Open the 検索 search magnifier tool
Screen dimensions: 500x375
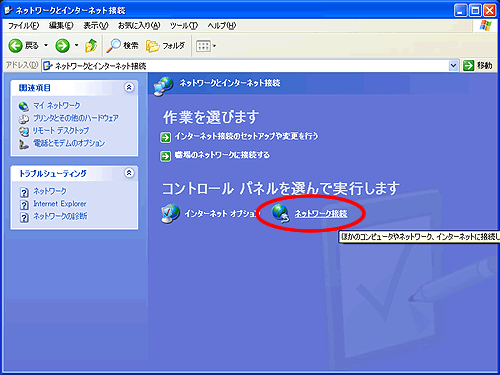pyautogui.click(x=122, y=46)
